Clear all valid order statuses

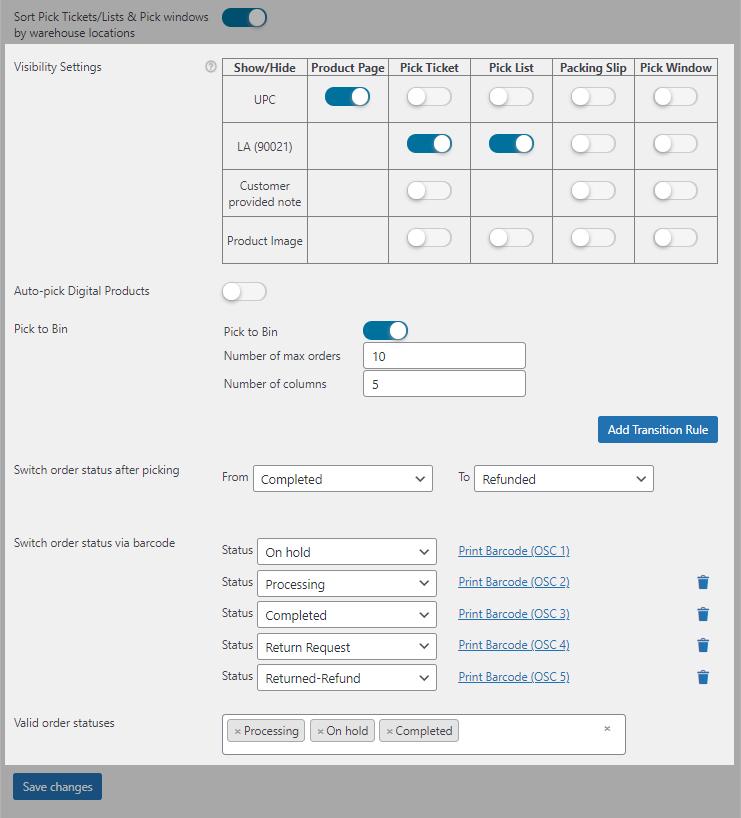tap(607, 729)
